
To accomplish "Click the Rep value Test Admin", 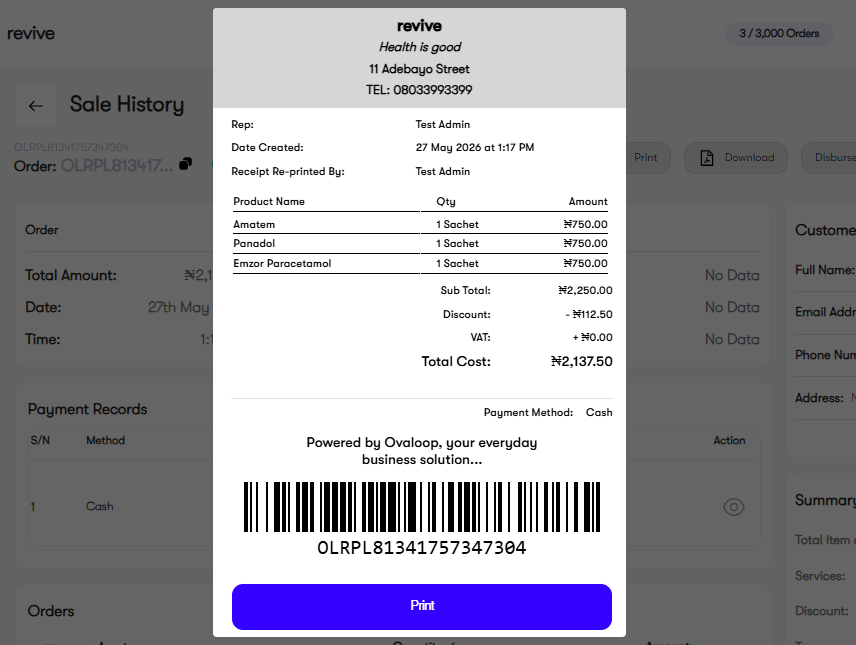I will (443, 125).
